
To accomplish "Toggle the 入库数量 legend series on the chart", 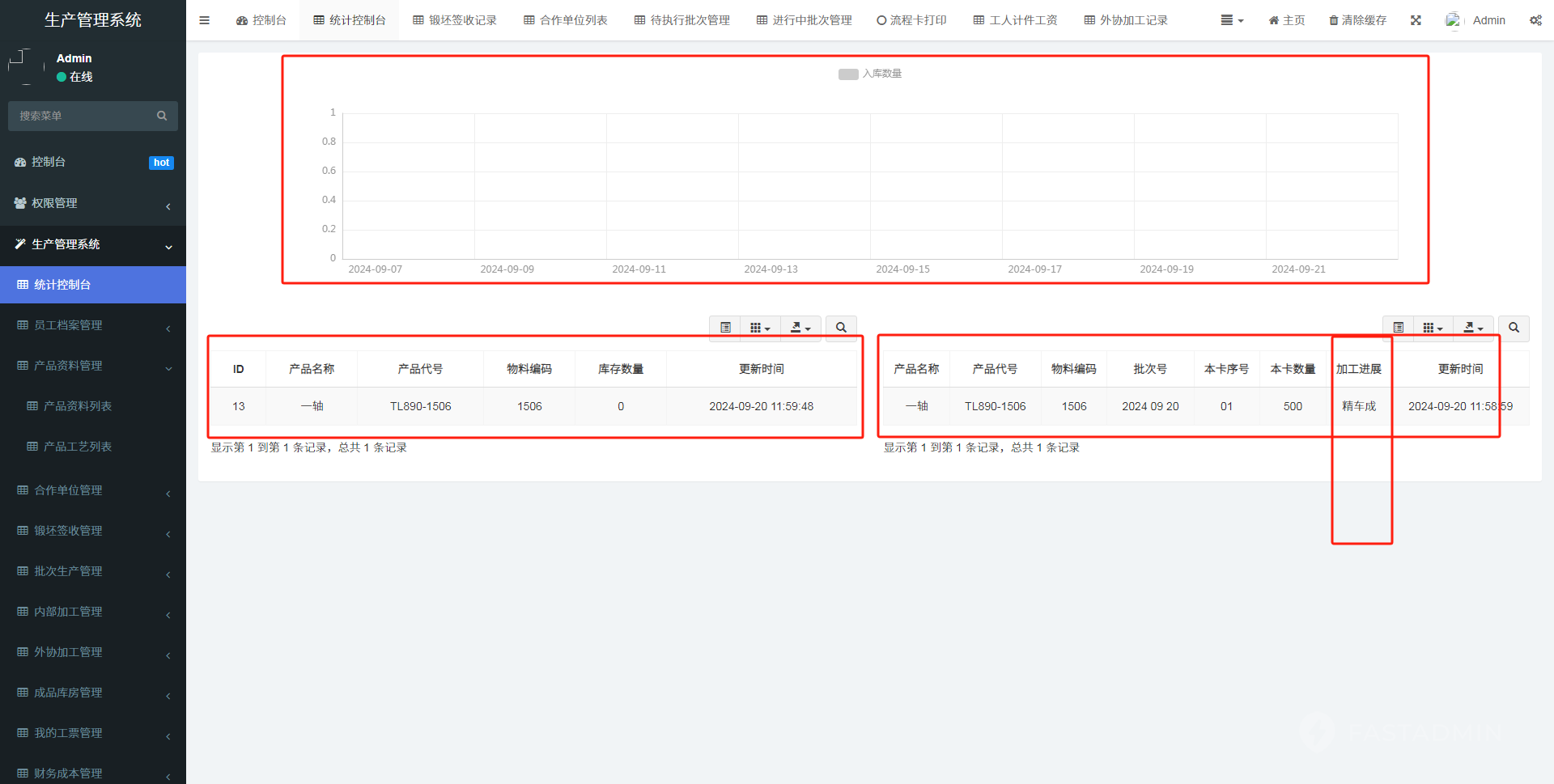I will tap(870, 74).
